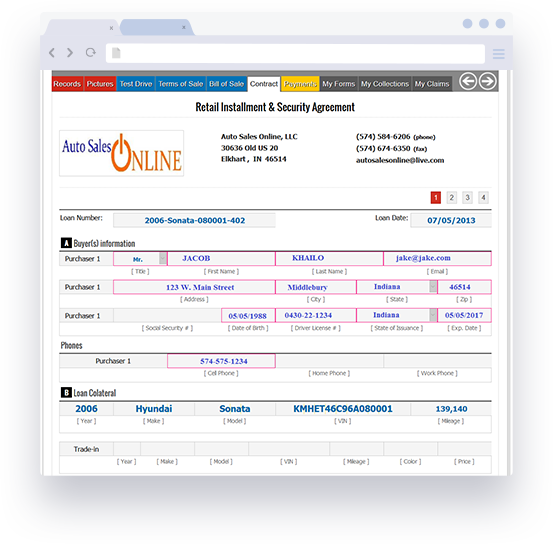Click the browser address bar
The height and width of the screenshot is (544, 553).
(x=295, y=53)
